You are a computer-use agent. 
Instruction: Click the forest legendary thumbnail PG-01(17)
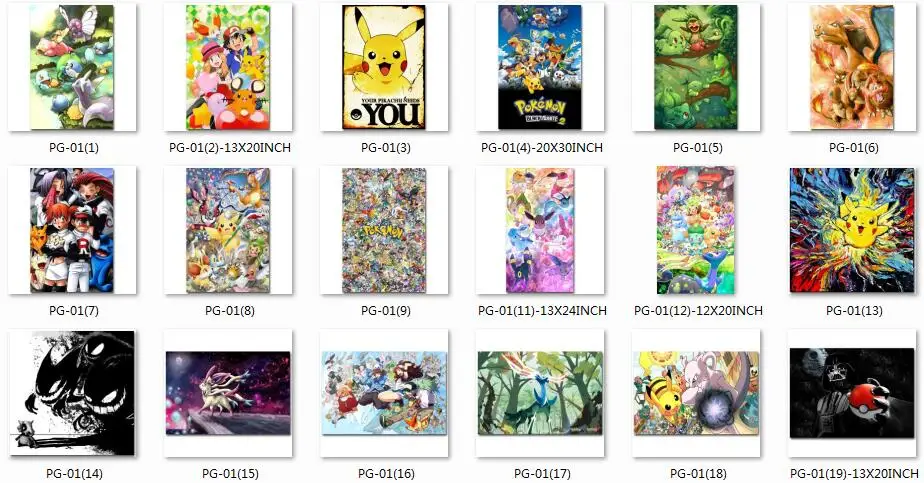point(540,393)
